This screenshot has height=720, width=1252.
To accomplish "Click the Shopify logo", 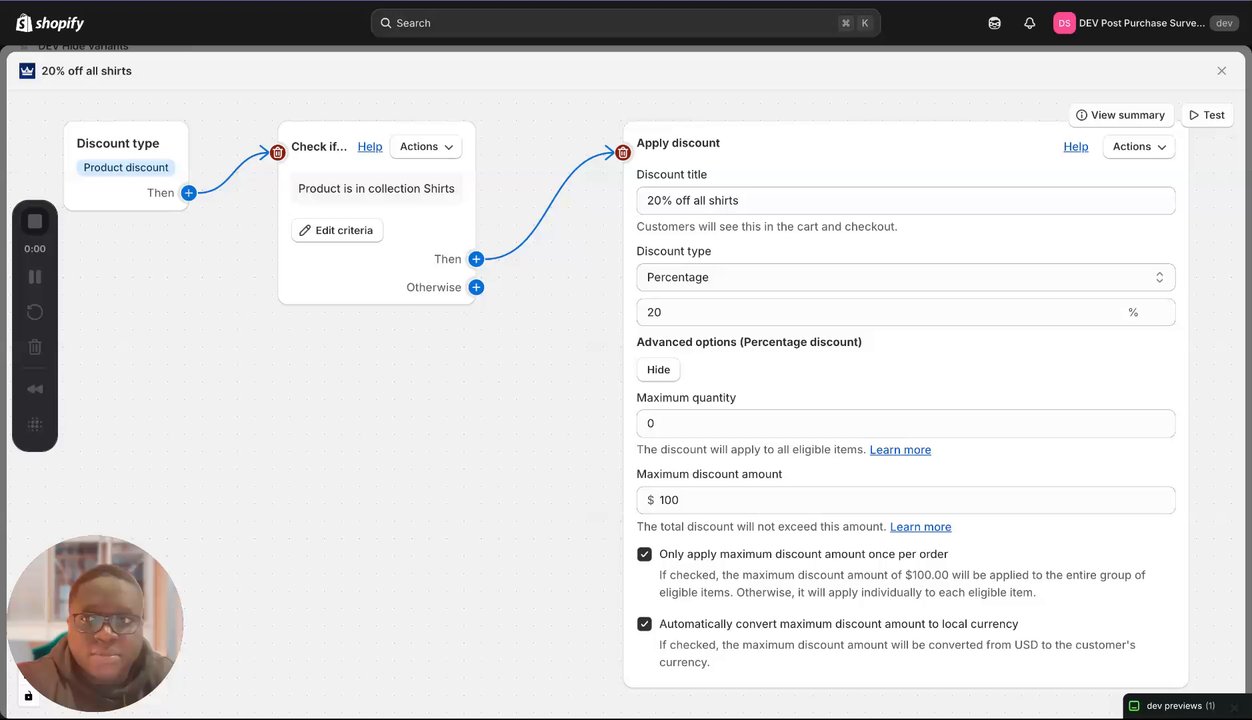I will pyautogui.click(x=50, y=23).
